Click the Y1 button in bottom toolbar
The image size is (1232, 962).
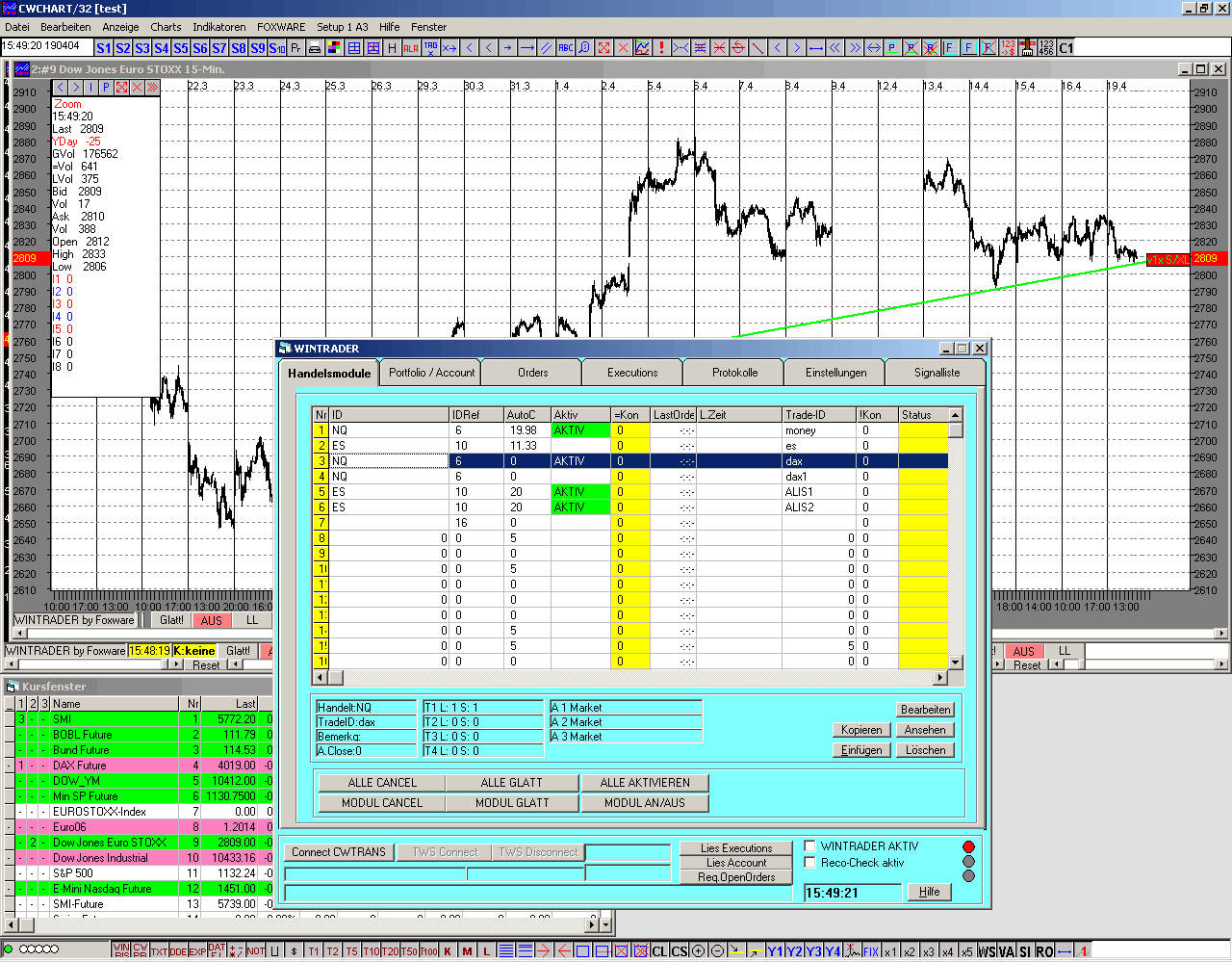click(x=775, y=951)
